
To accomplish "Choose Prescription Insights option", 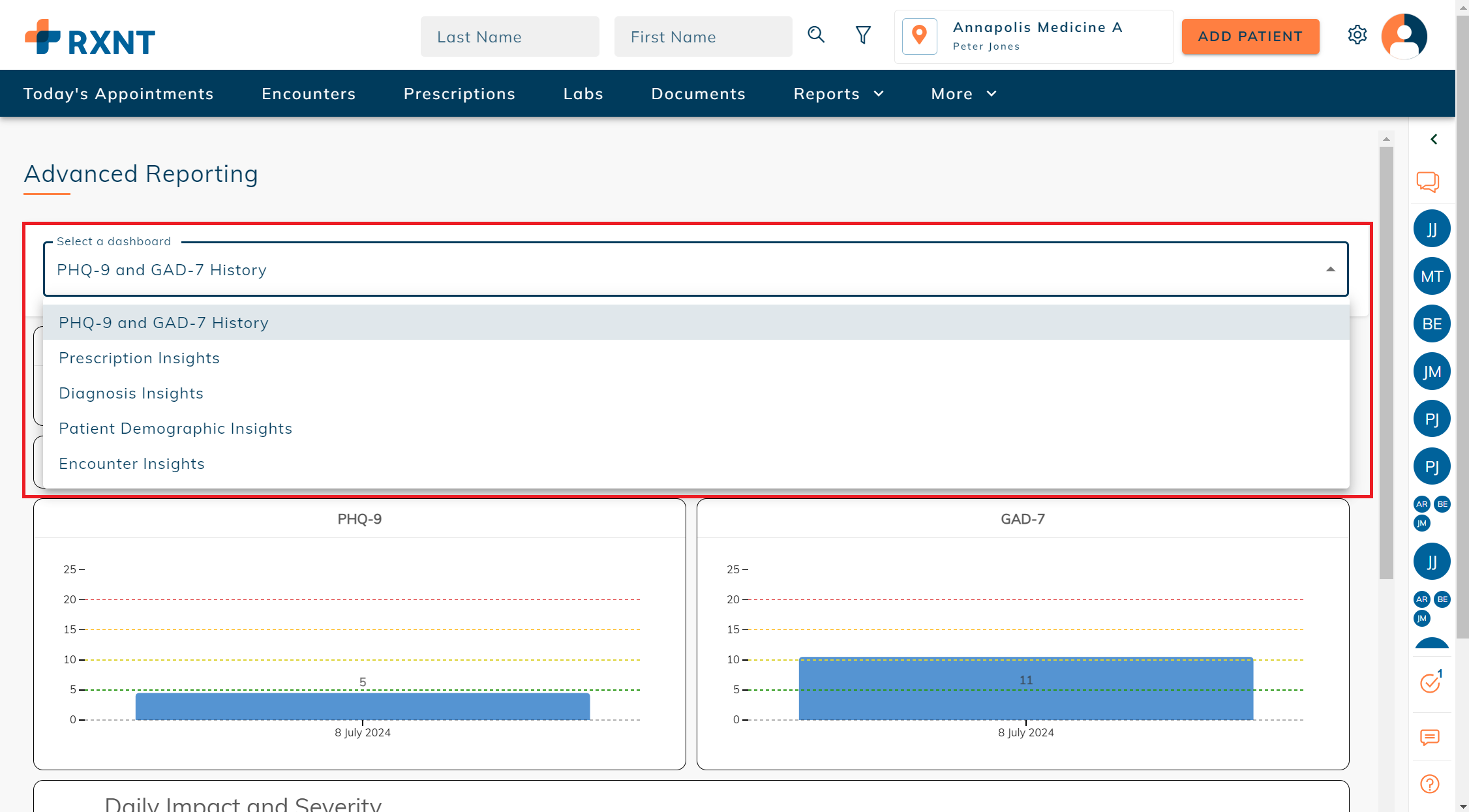I will 696,357.
